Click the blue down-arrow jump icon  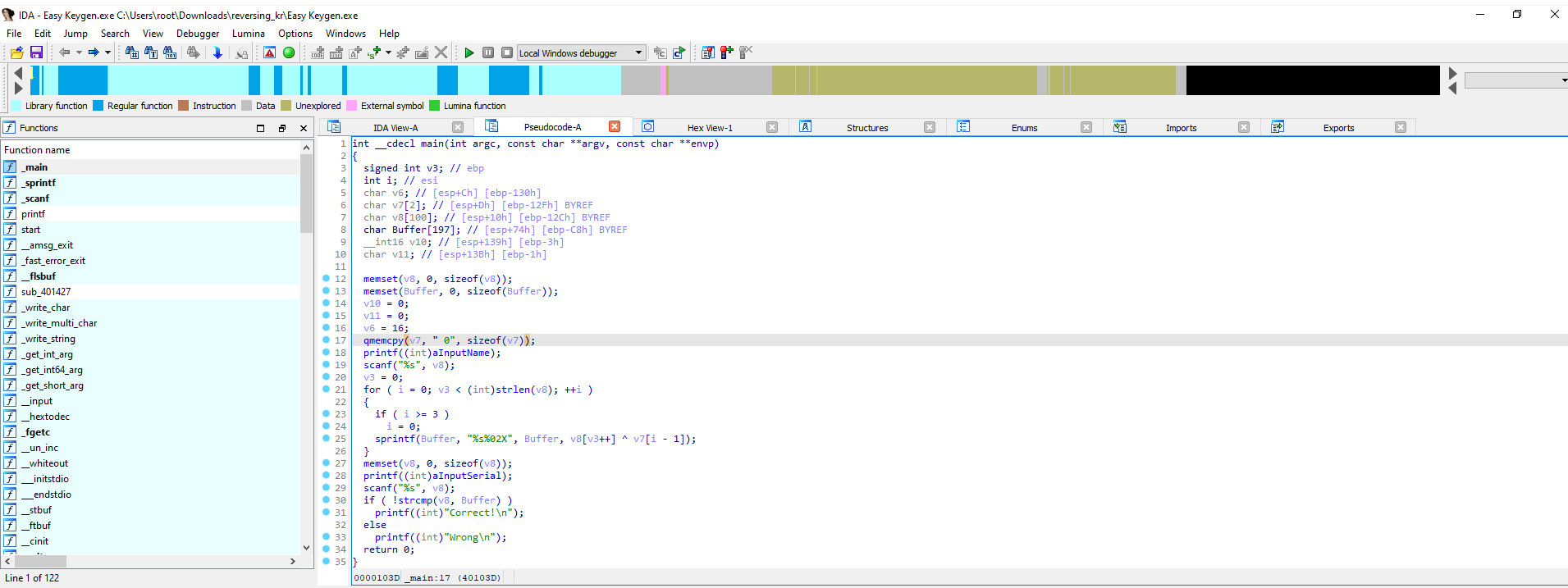click(x=217, y=52)
